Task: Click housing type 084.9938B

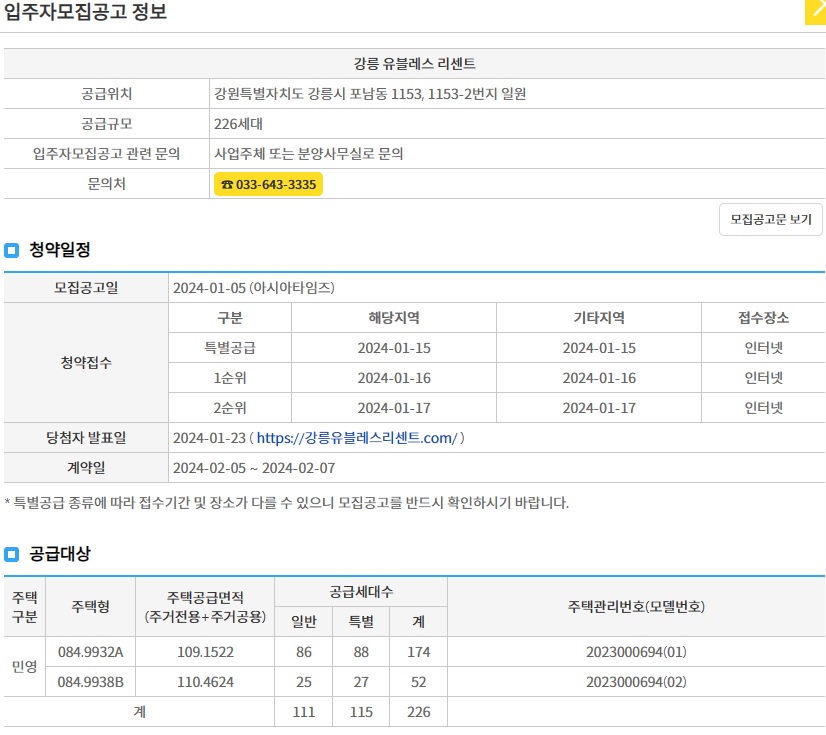Action: click(91, 682)
